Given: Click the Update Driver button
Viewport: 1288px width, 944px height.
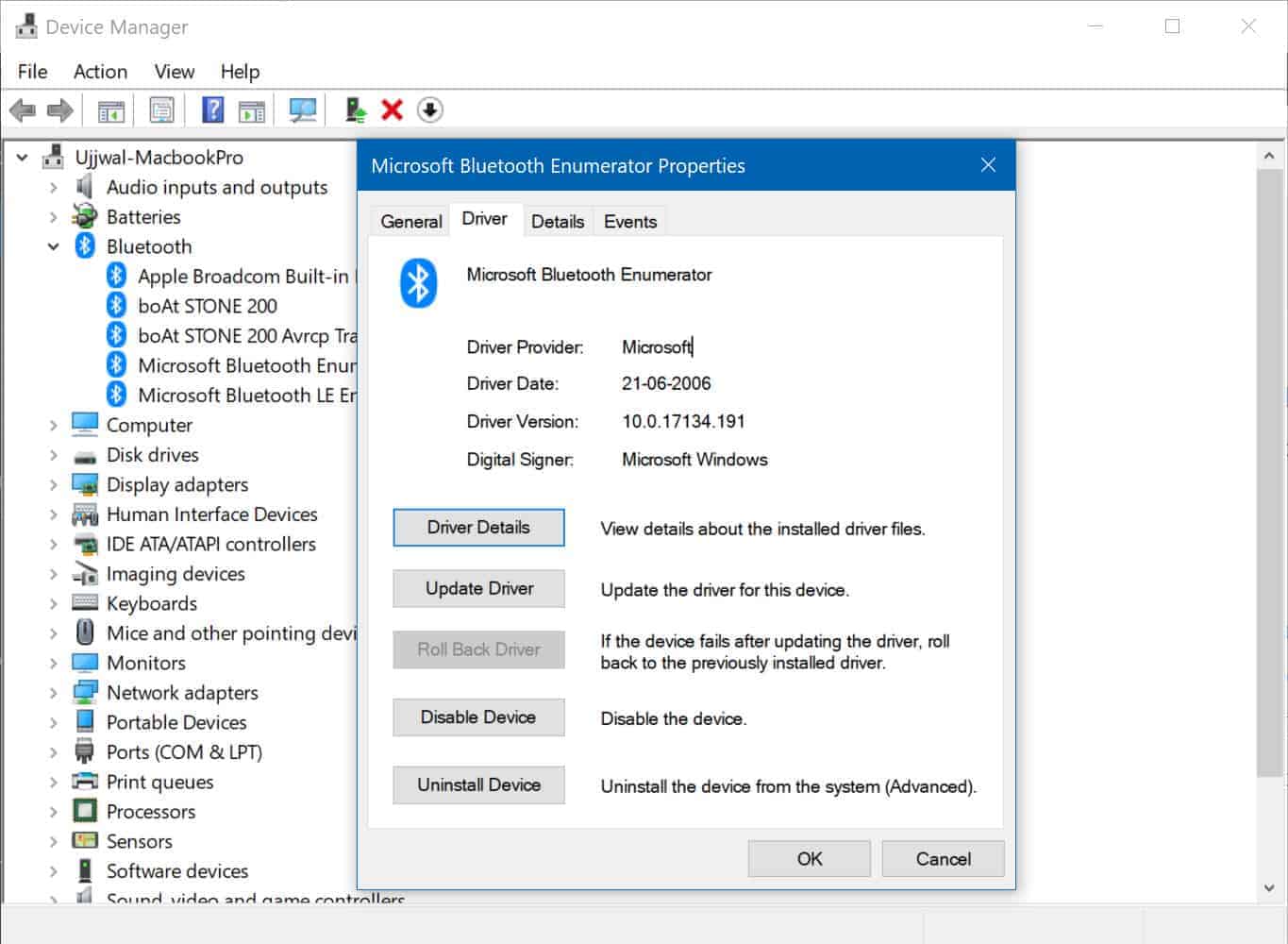Looking at the screenshot, I should (478, 588).
